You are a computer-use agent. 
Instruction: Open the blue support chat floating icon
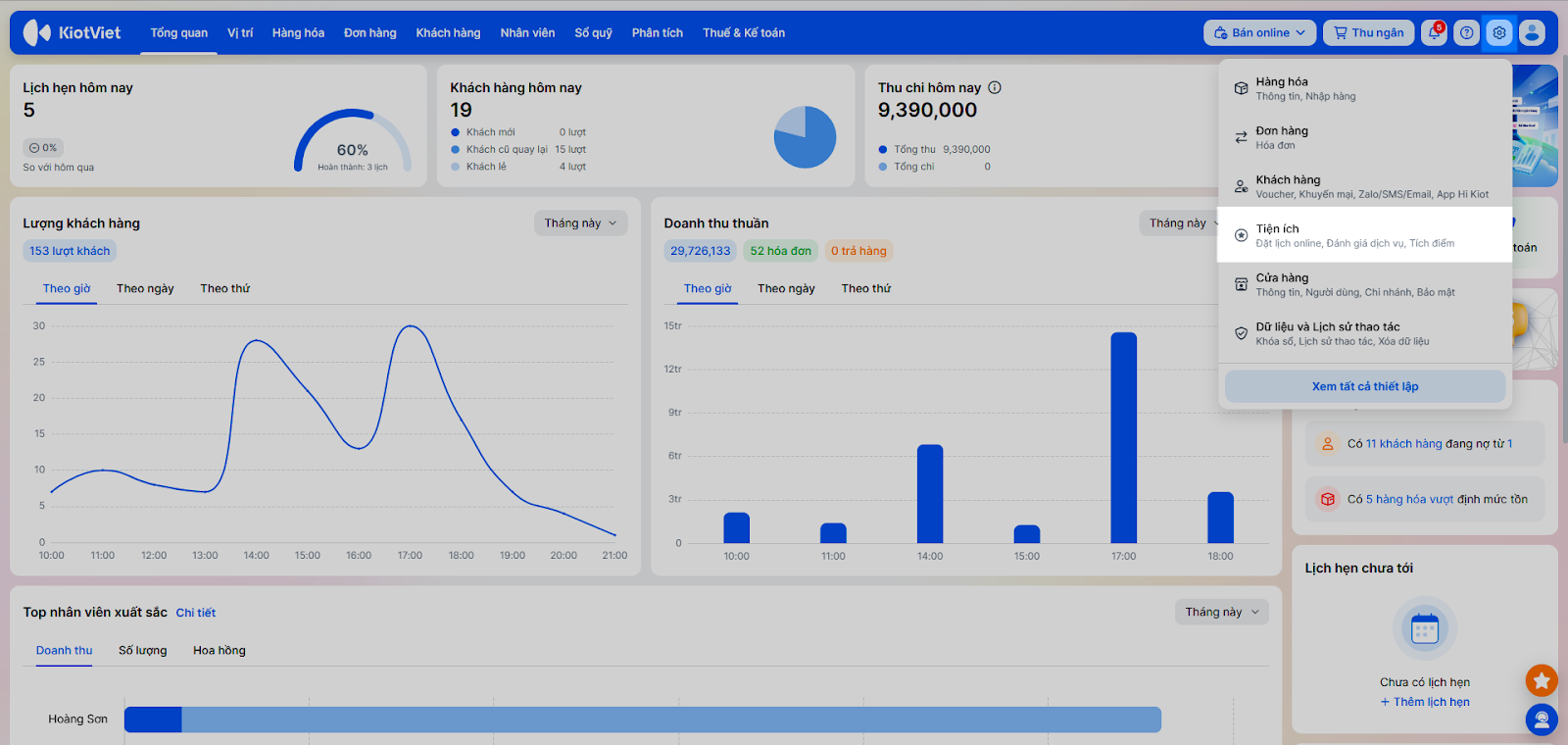click(x=1542, y=720)
